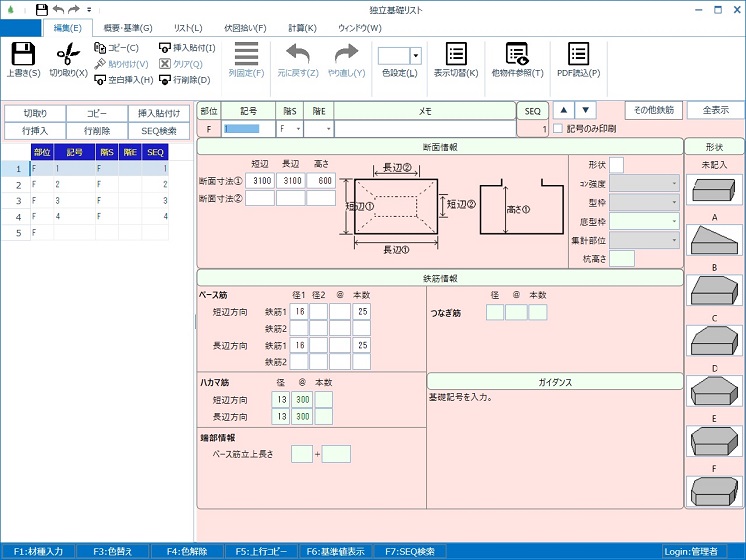Click the SEQ検索 button in left panel

tap(159, 130)
